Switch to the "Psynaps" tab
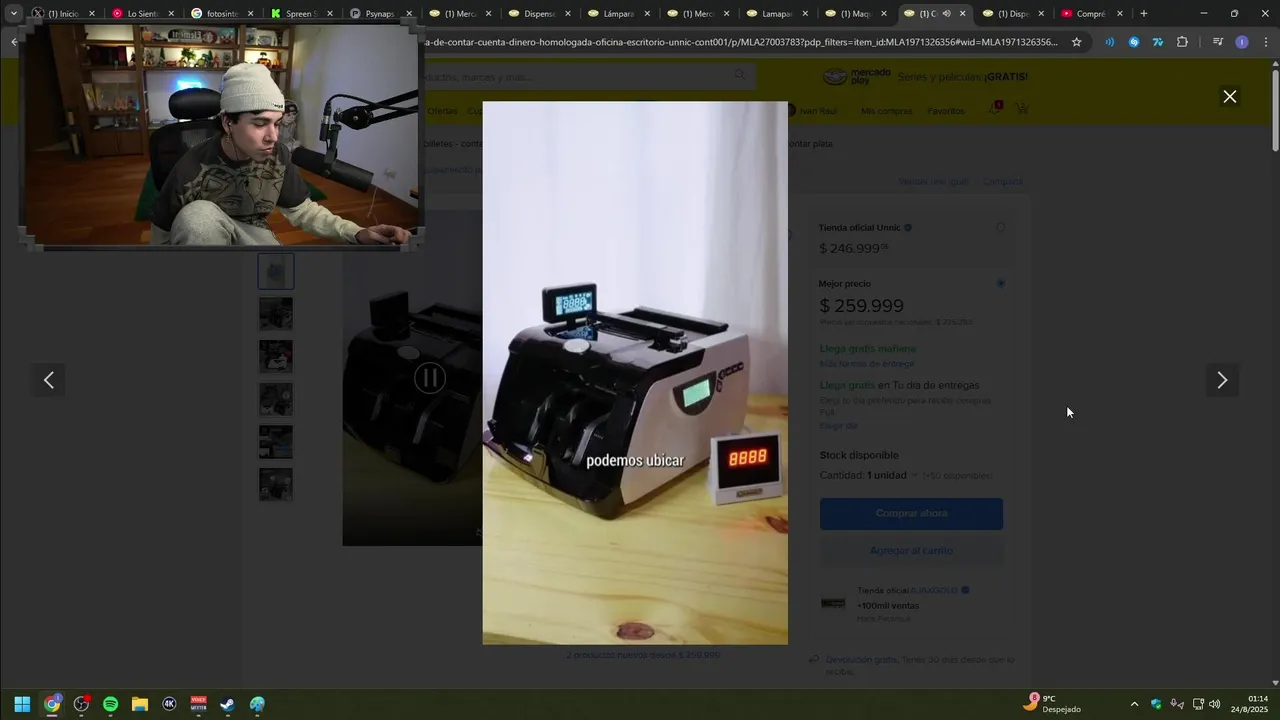This screenshot has height=720, width=1280. tap(380, 14)
